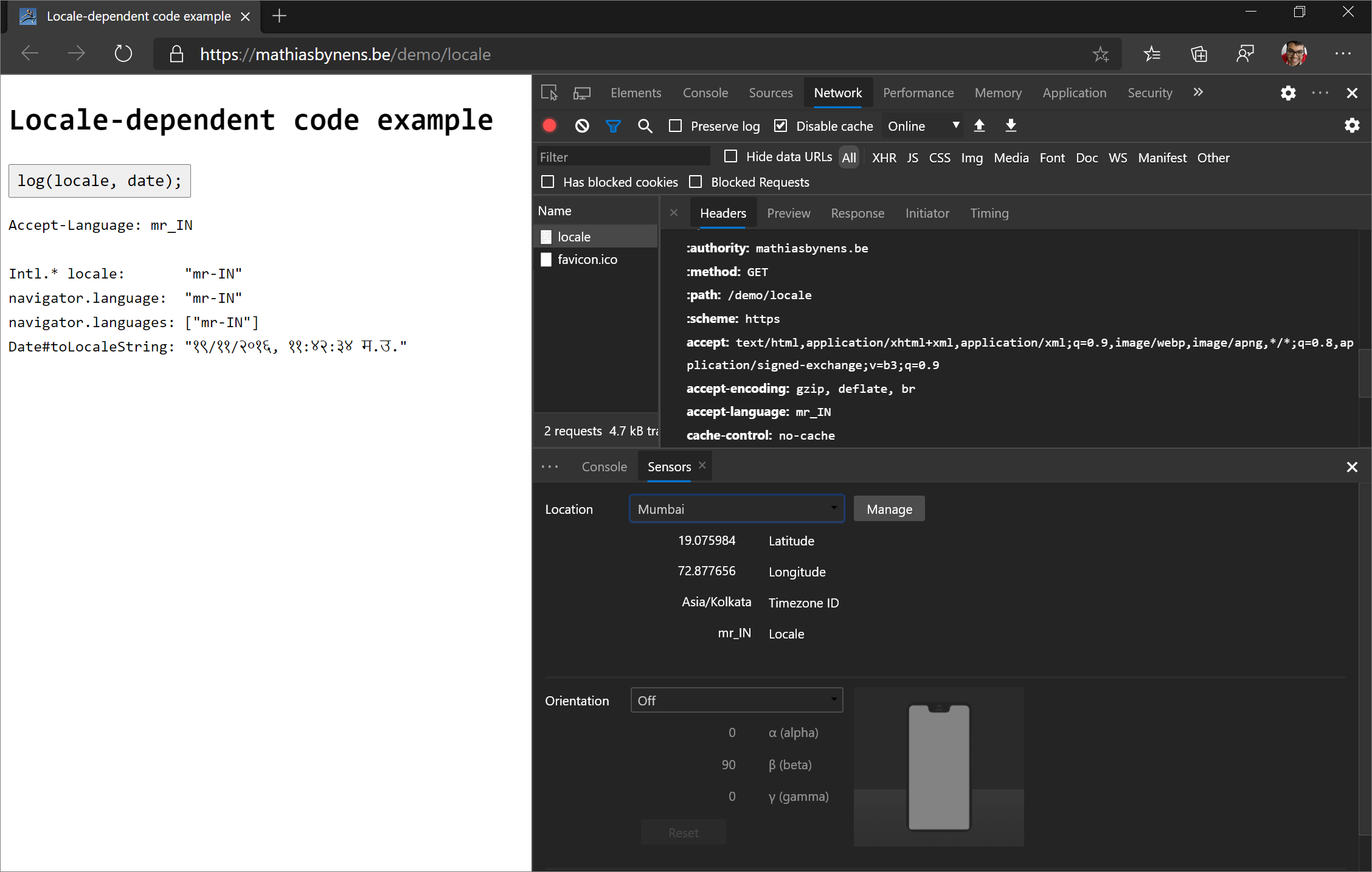Viewport: 1372px width, 872px height.
Task: Click the DevTools settings gear icon
Action: click(x=1288, y=92)
